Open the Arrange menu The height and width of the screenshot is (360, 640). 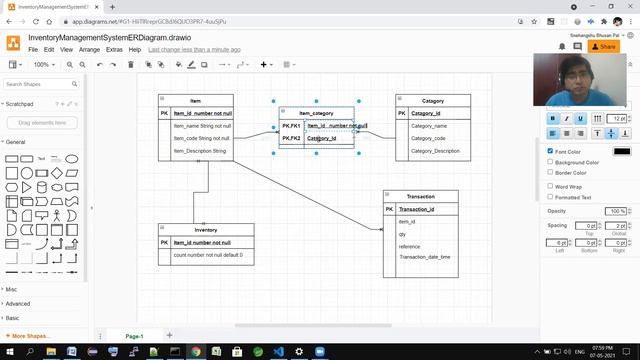(x=89, y=49)
